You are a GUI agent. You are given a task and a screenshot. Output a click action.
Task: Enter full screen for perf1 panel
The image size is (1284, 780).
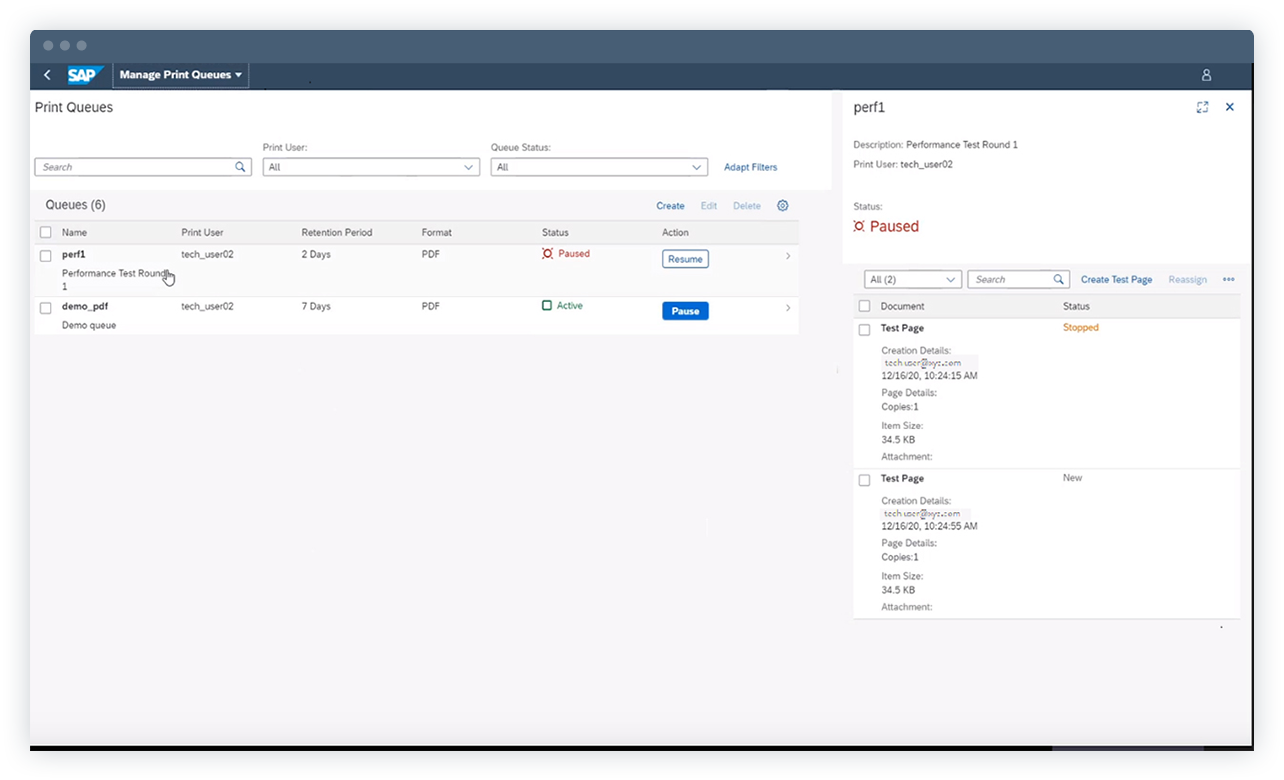pyautogui.click(x=1202, y=107)
